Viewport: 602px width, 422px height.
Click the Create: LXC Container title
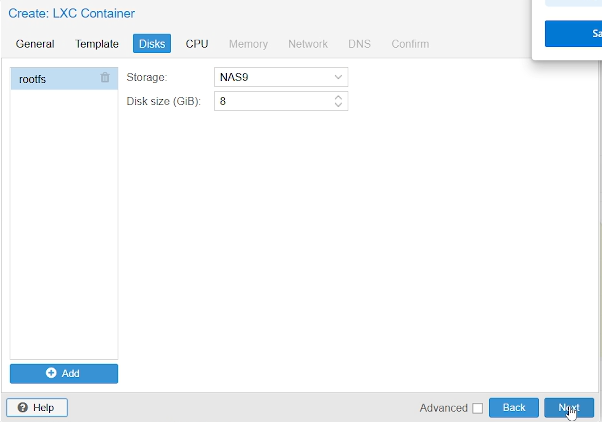[x=71, y=13]
